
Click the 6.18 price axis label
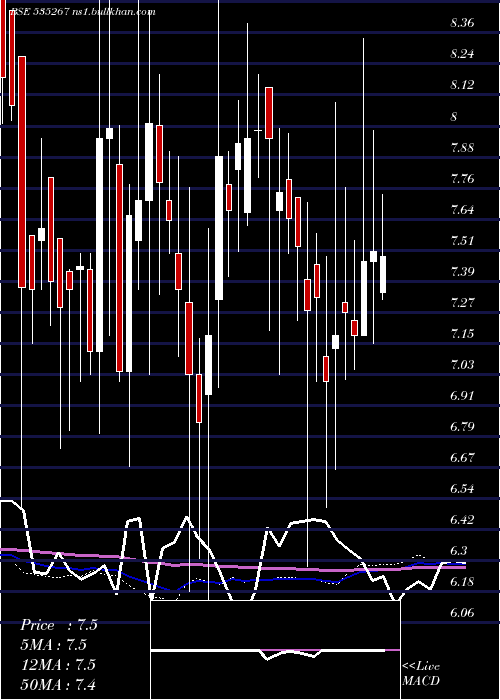[462, 582]
